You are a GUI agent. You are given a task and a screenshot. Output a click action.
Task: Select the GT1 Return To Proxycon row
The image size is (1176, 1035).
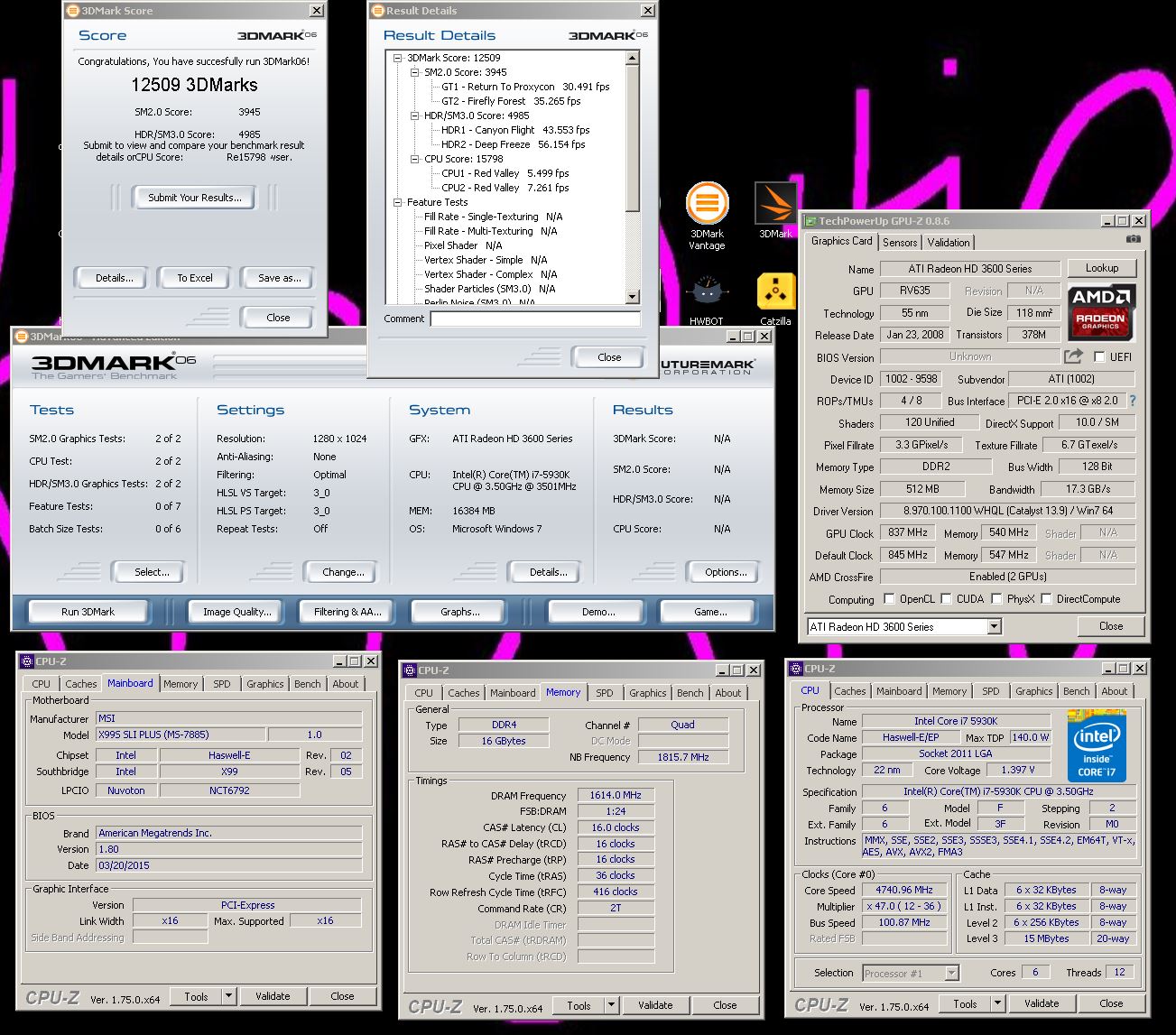[525, 87]
